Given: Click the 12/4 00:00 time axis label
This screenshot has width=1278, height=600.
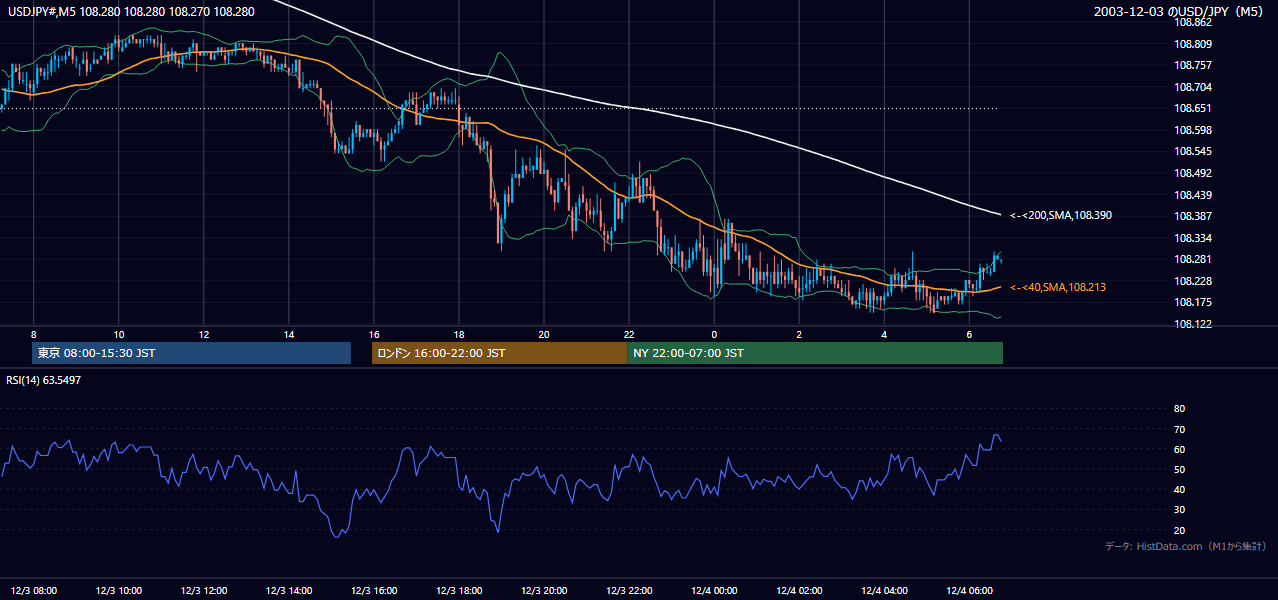Looking at the screenshot, I should pyautogui.click(x=714, y=590).
